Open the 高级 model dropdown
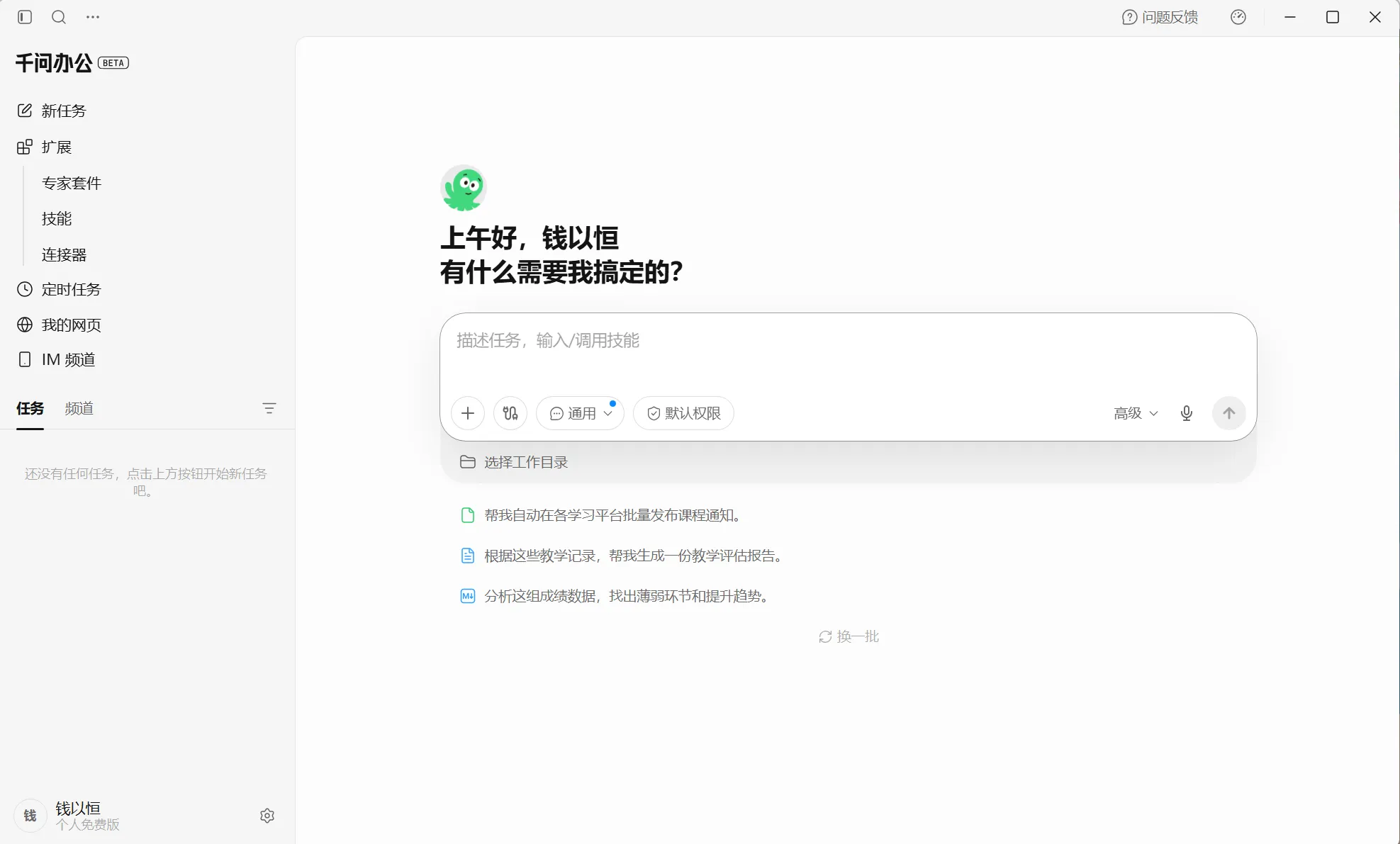 click(x=1136, y=413)
